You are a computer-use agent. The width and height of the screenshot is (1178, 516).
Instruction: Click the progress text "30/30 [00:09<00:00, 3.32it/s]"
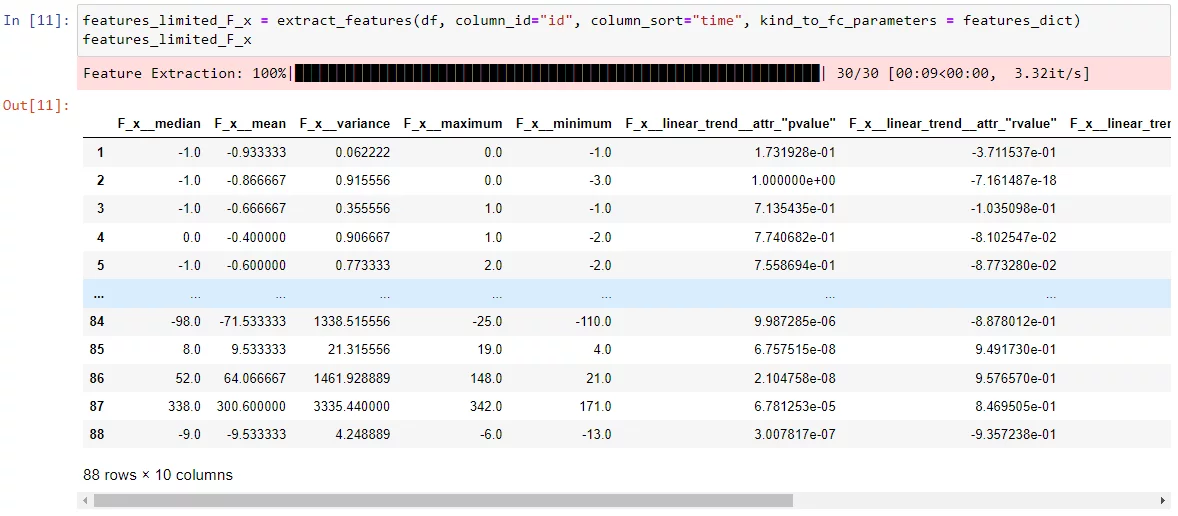[962, 73]
